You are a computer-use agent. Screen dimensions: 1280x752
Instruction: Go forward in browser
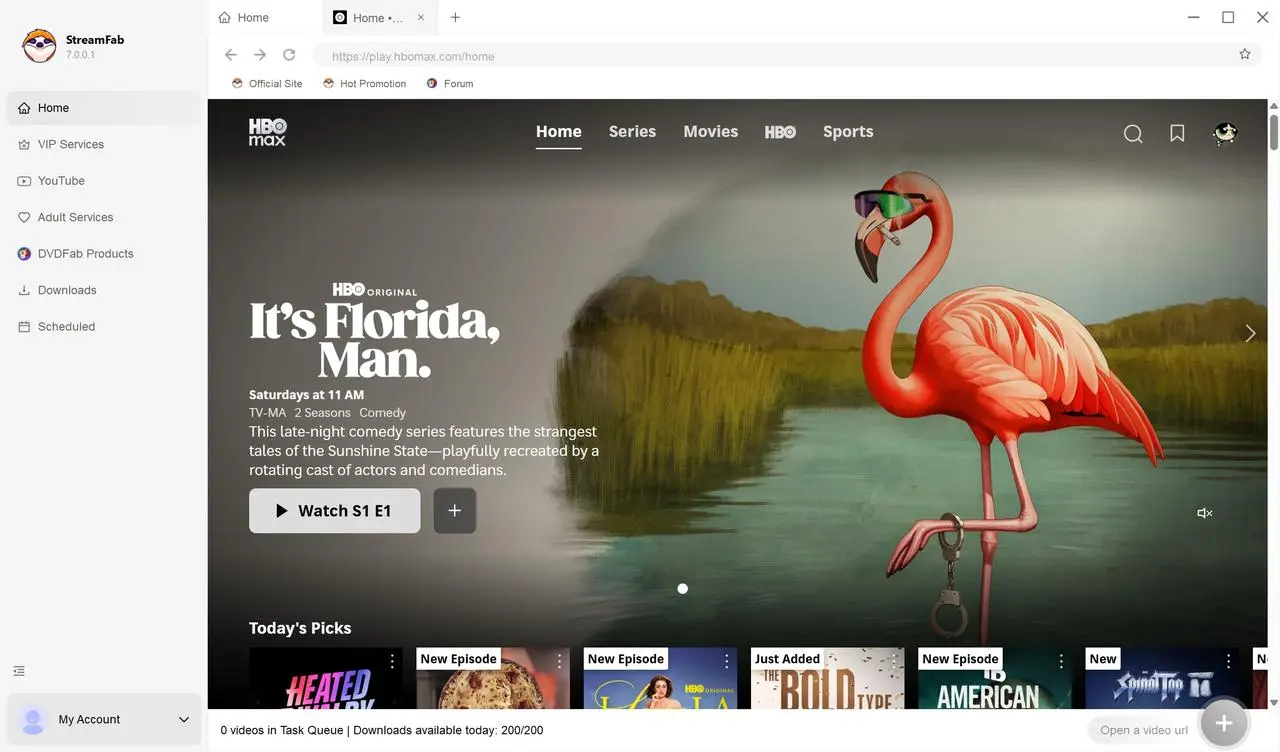[260, 55]
